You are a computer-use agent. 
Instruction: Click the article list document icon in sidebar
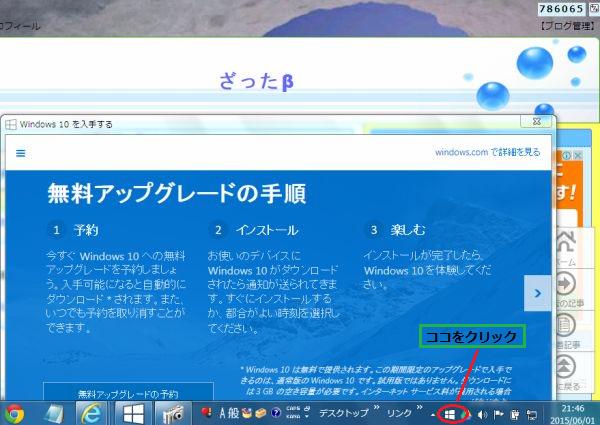point(565,325)
